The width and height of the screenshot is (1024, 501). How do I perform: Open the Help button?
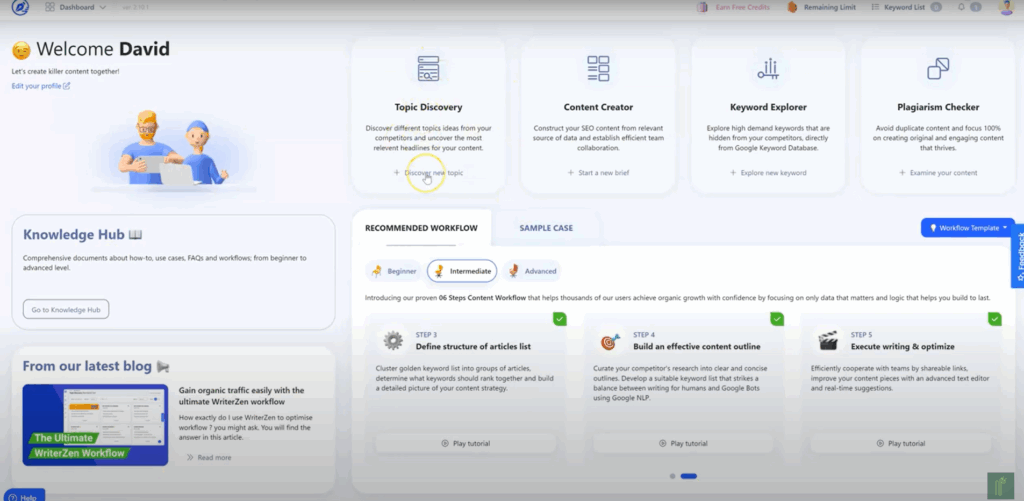pos(24,496)
